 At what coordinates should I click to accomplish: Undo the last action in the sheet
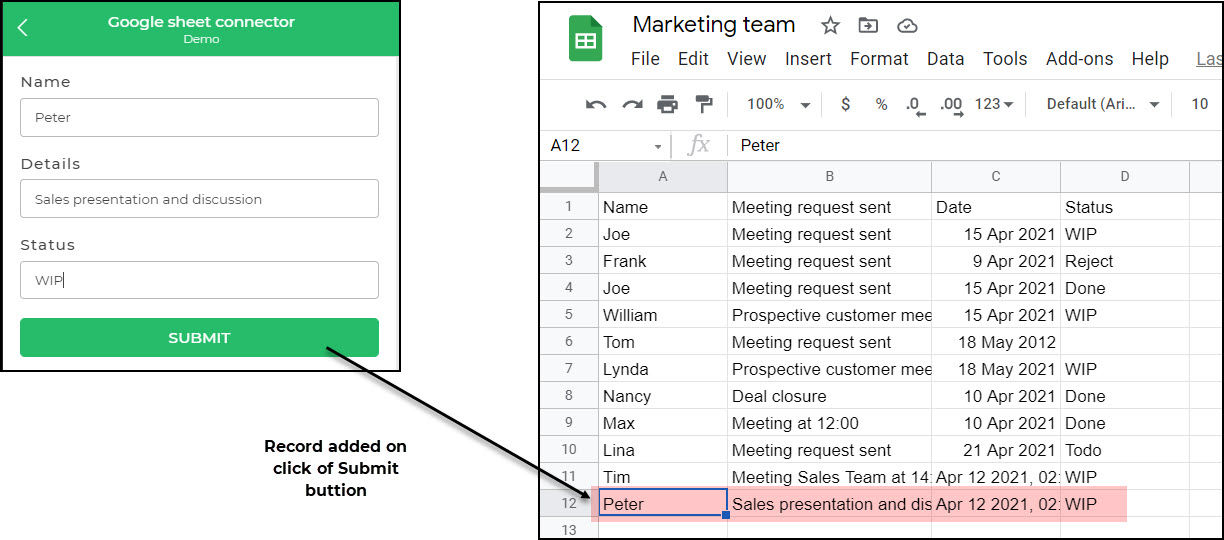coord(596,104)
